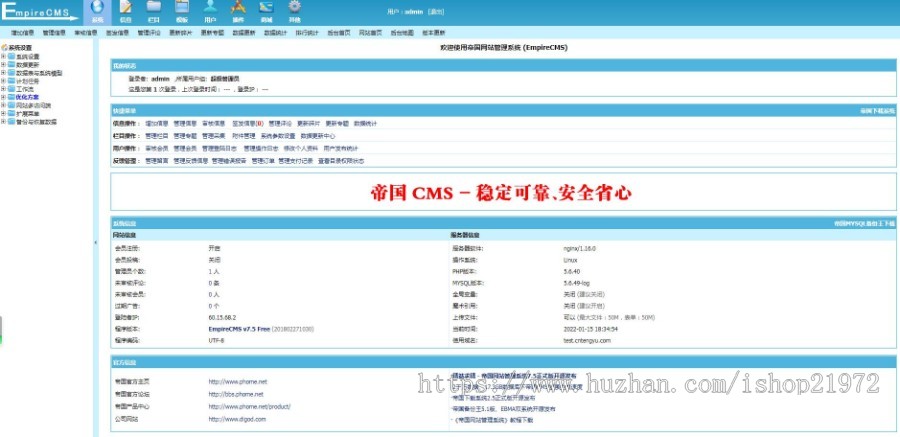Click the folder icon beside 数据更新 tree node
Image resolution: width=900 pixels, height=437 pixels.
pyautogui.click(x=11, y=65)
